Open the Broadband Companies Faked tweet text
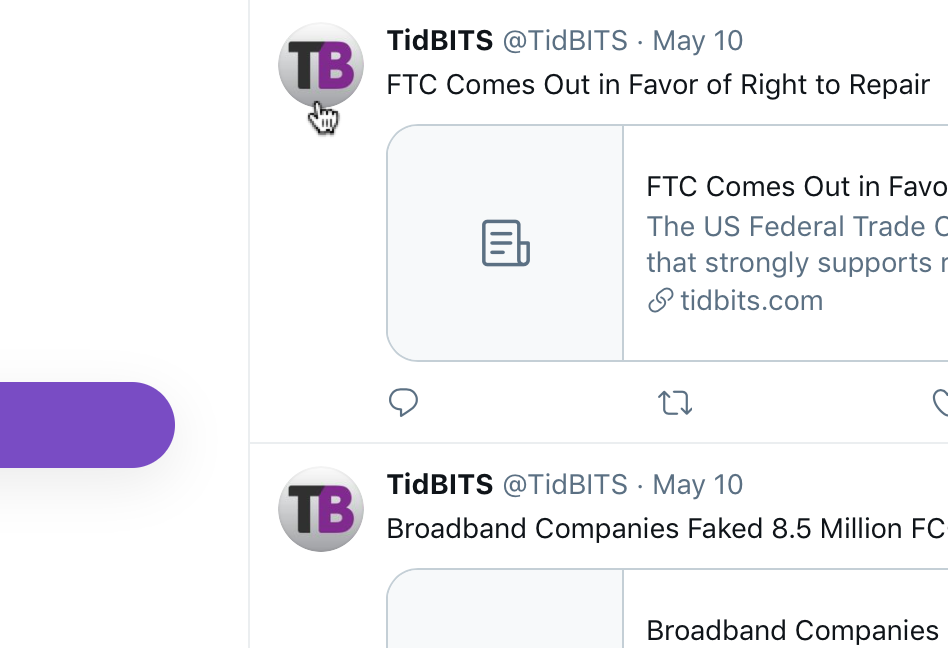Viewport: 948px width, 648px height. pyautogui.click(x=666, y=528)
